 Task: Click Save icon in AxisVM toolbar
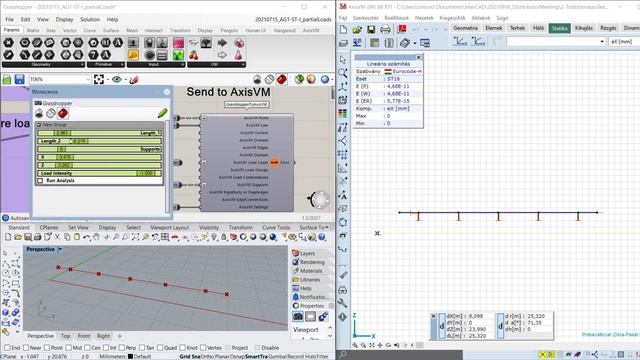point(371,29)
